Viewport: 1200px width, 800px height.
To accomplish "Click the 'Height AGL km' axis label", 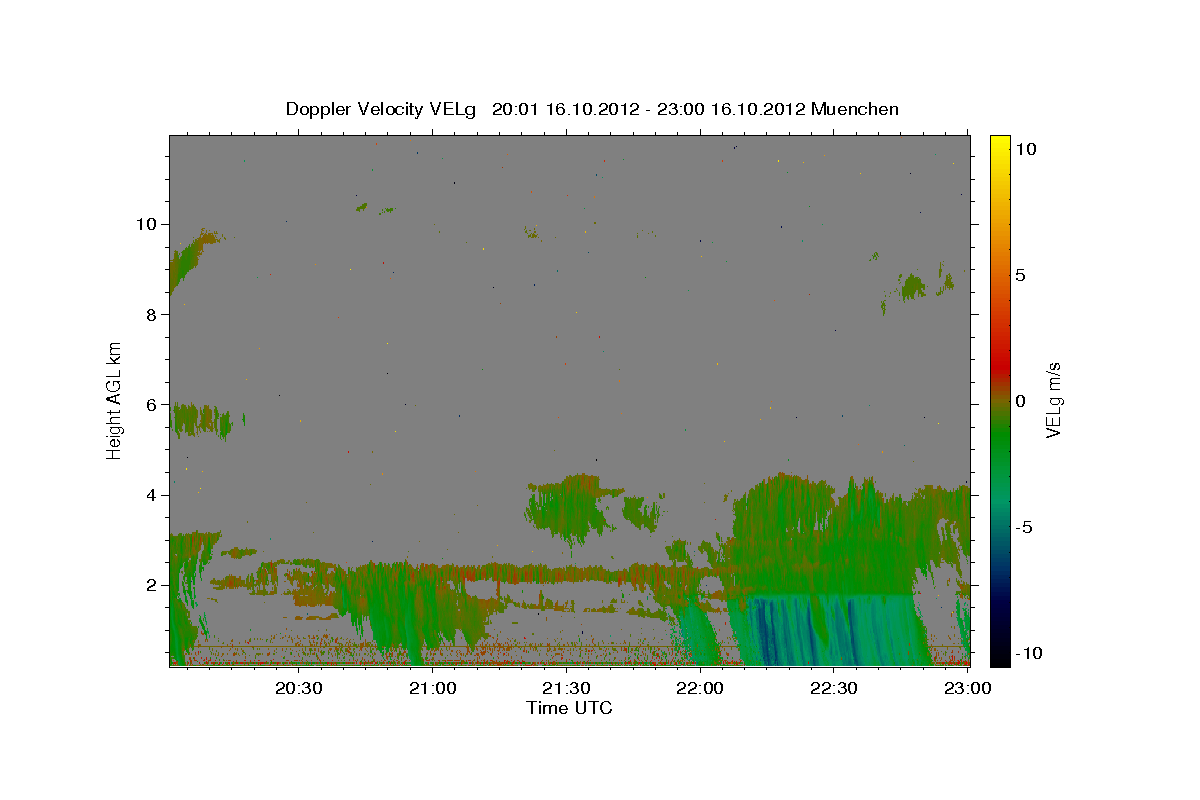I will tap(114, 399).
